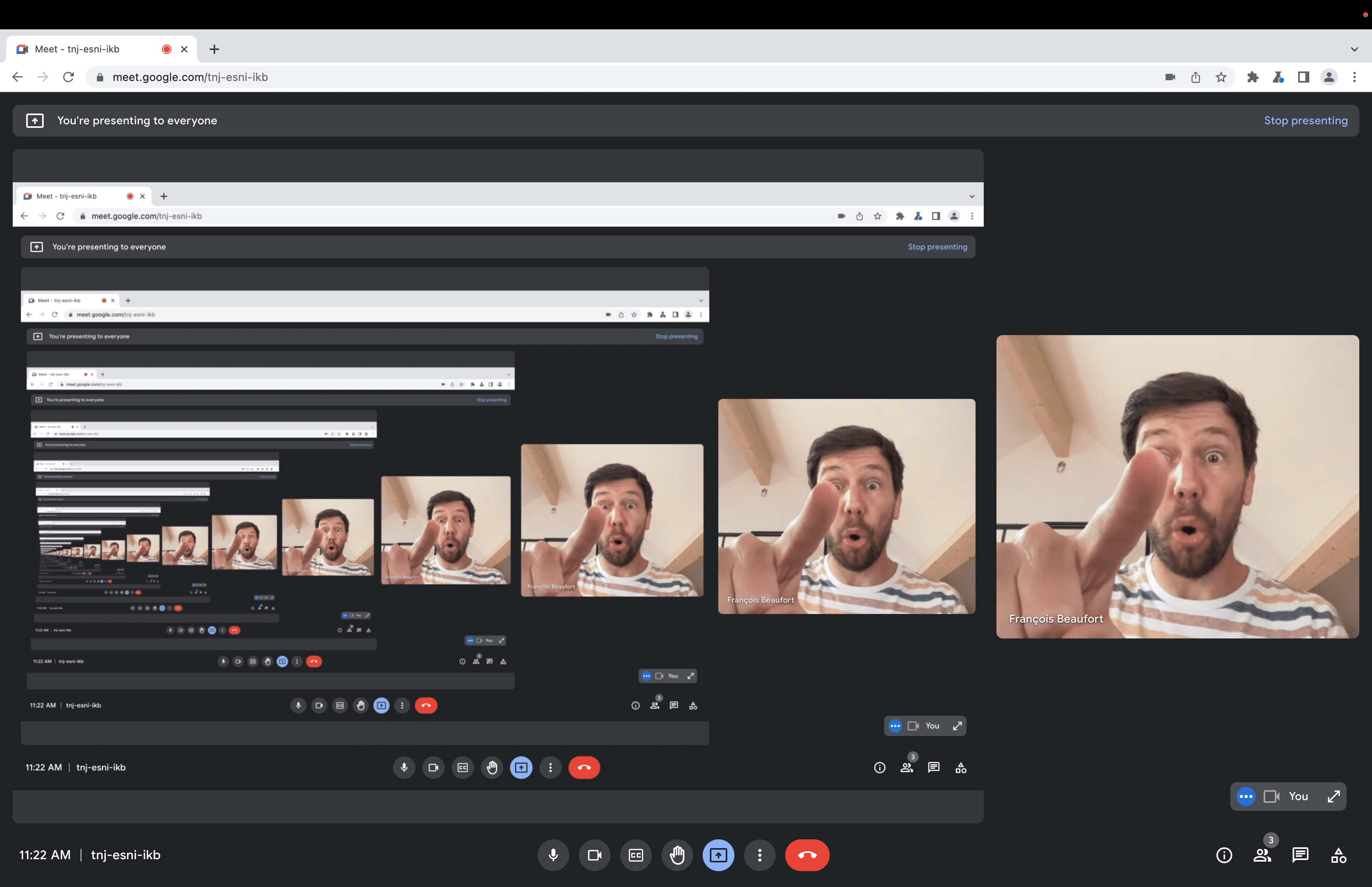1372x887 pixels.
Task: Click the participants people icon
Action: [1262, 855]
